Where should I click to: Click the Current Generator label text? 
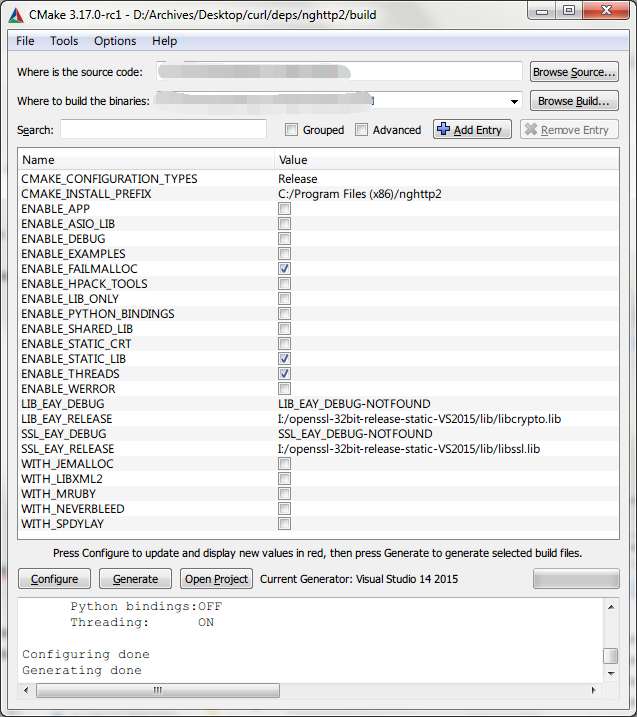(359, 579)
